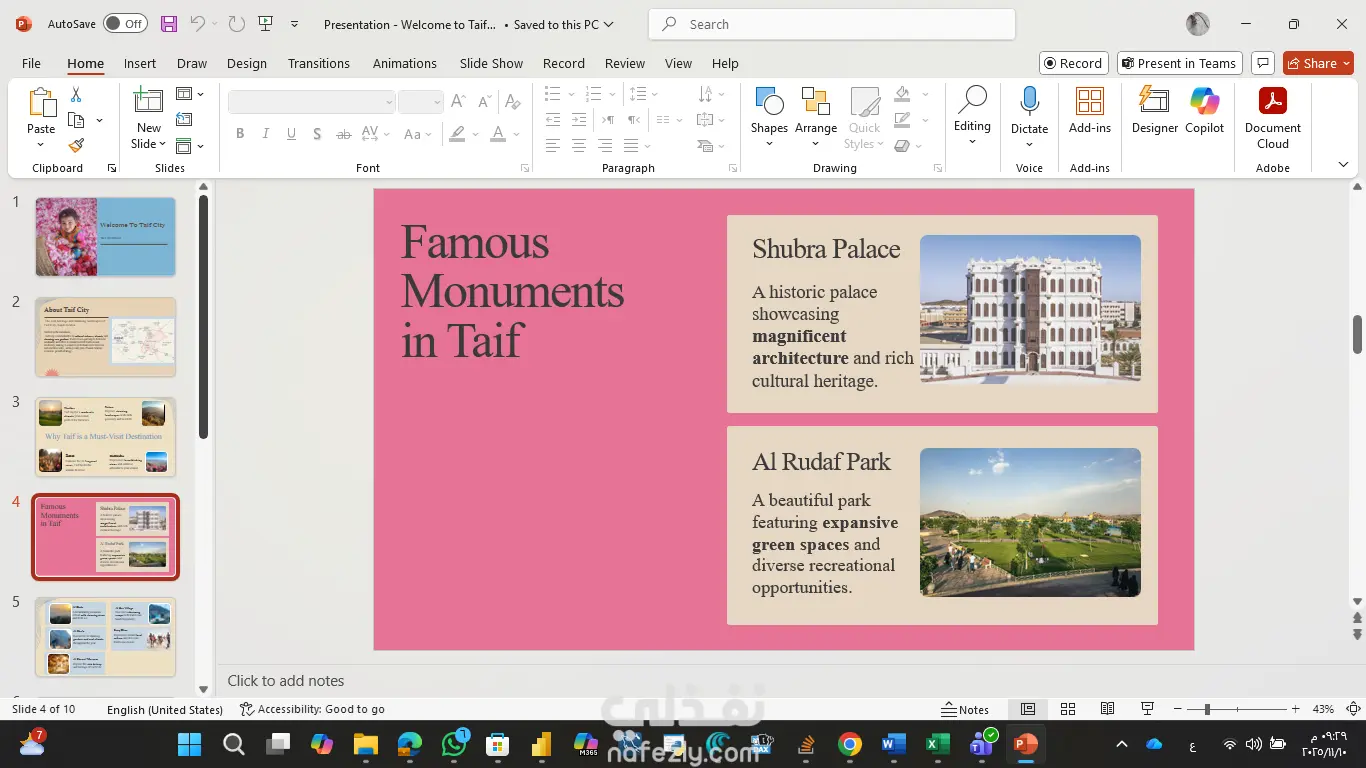Viewport: 1366px width, 768px height.
Task: Switch to Slide Sorter view
Action: (1067, 709)
